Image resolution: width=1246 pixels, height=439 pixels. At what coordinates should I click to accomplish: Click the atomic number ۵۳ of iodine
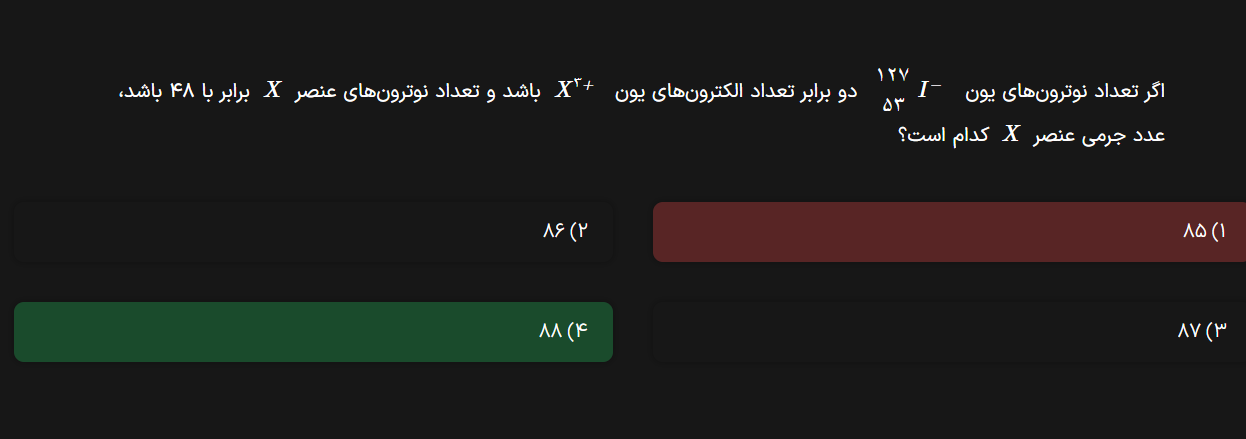pyautogui.click(x=892, y=105)
